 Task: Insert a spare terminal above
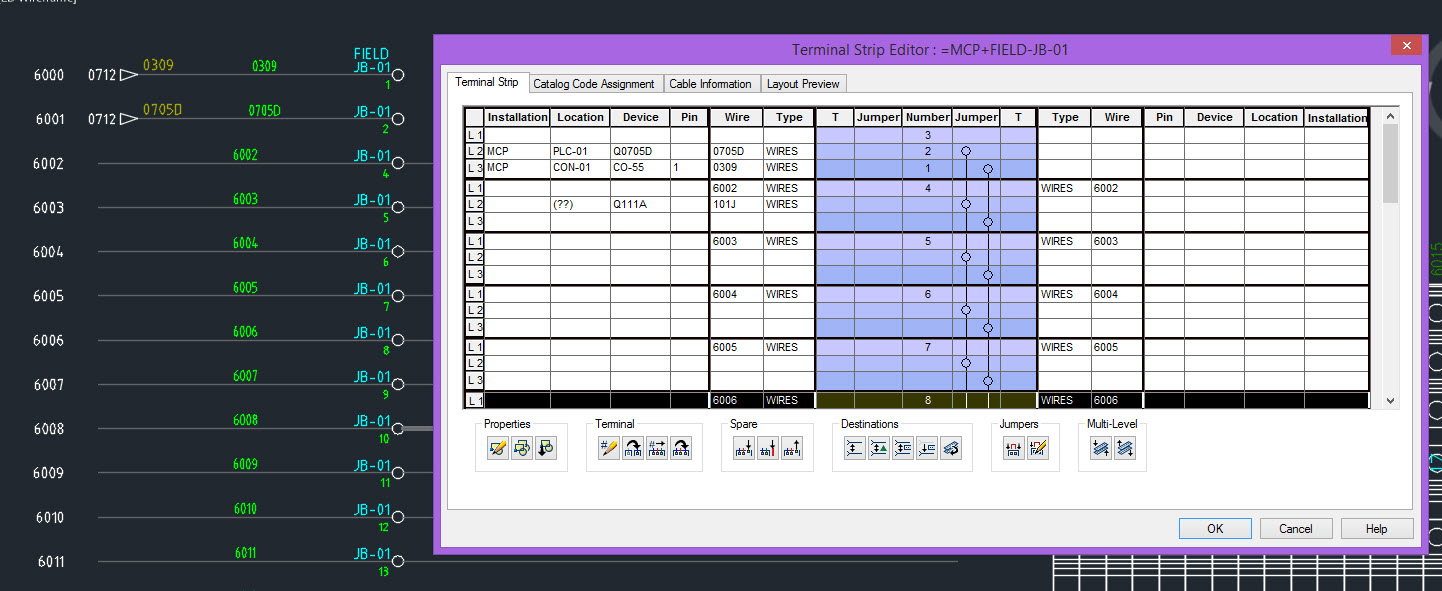[x=791, y=448]
